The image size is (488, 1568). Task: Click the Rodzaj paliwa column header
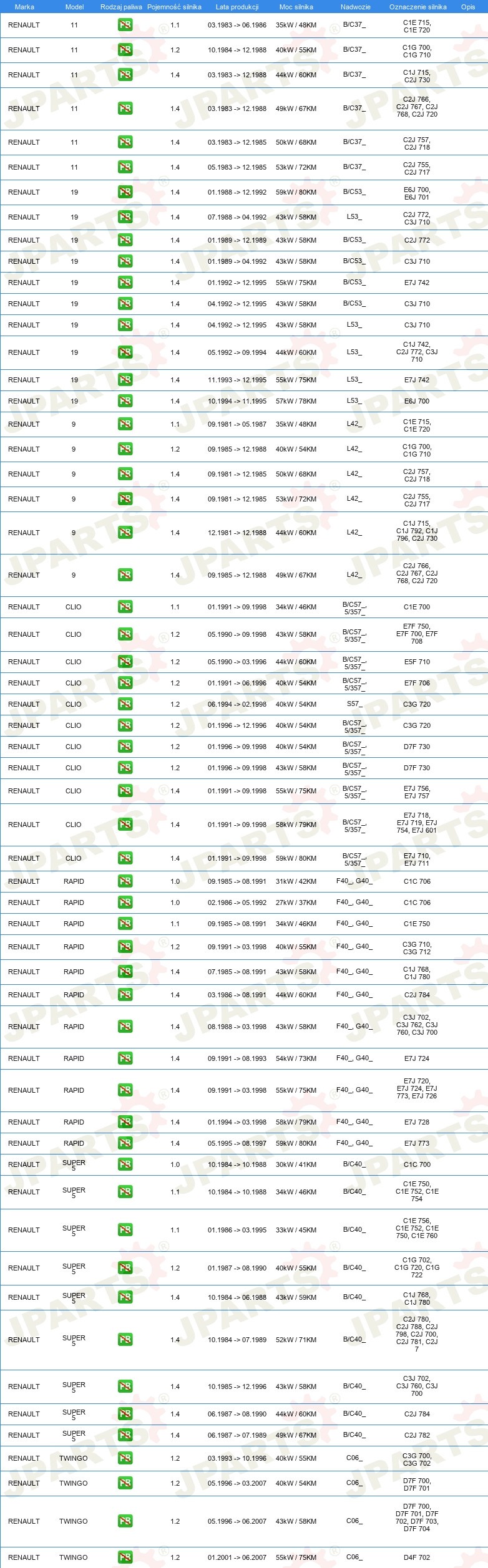pyautogui.click(x=121, y=7)
